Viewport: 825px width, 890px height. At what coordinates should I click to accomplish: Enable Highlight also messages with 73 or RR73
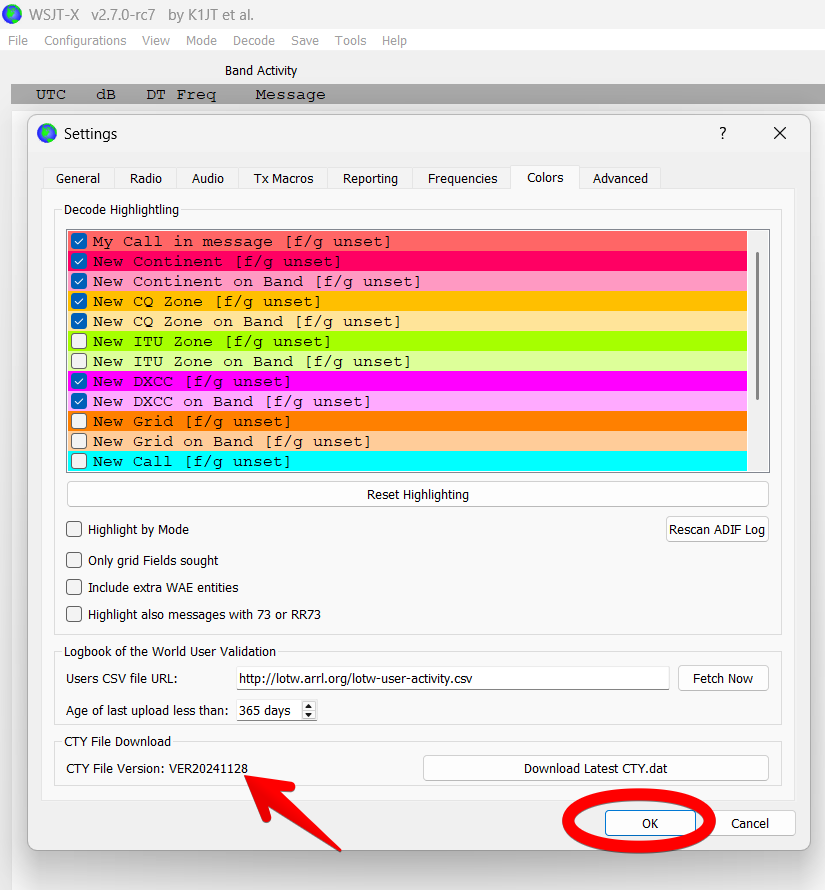(74, 614)
